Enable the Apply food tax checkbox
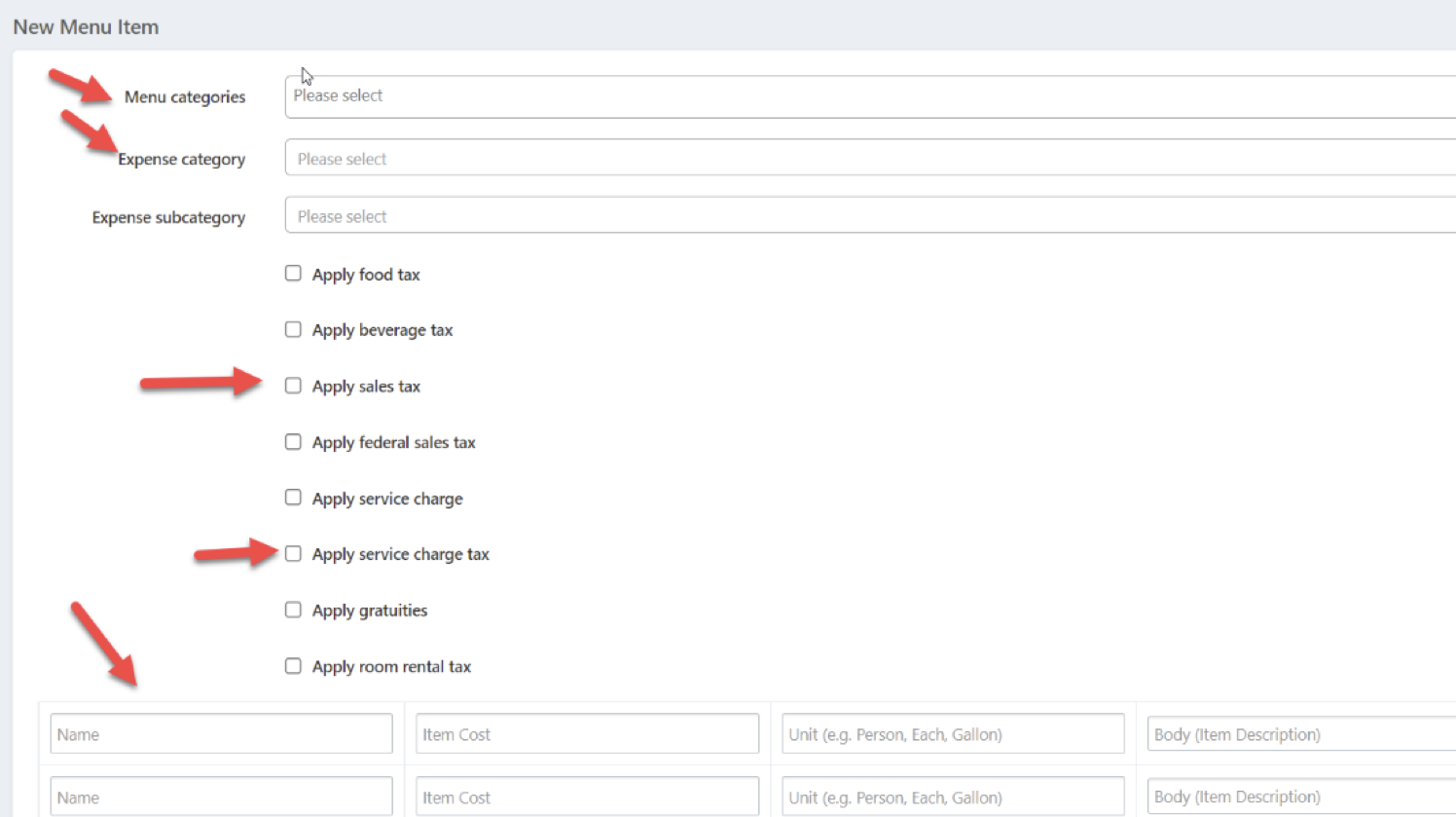Screen dimensions: 1456x817 293,274
